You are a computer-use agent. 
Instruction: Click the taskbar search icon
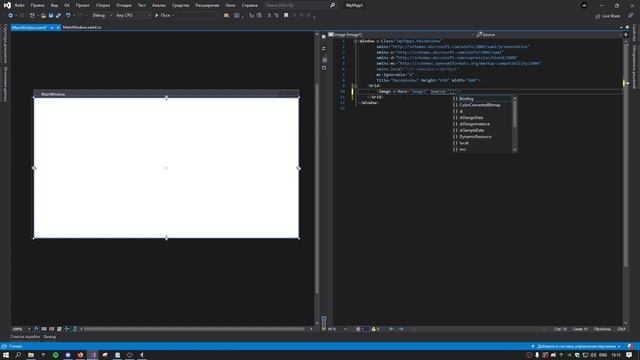tap(18, 355)
